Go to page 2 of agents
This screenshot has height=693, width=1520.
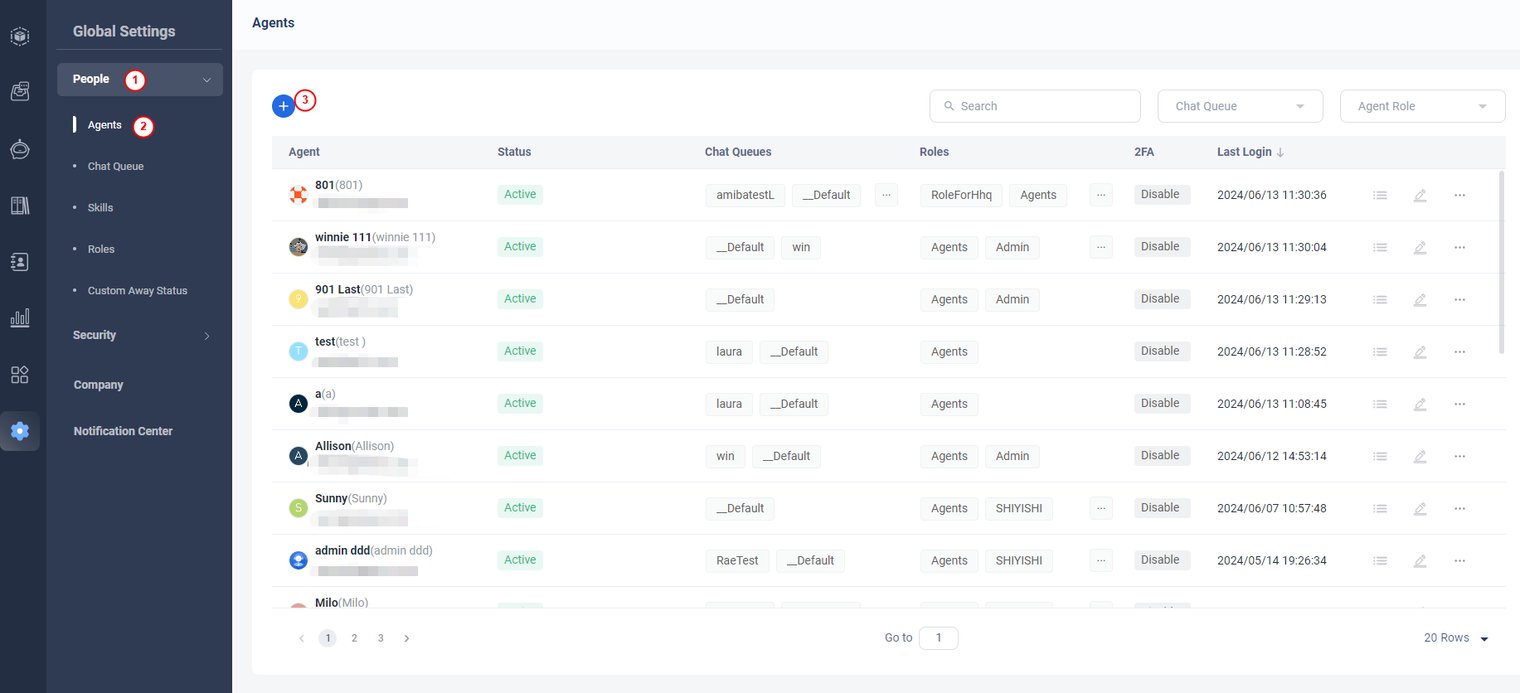tap(354, 638)
